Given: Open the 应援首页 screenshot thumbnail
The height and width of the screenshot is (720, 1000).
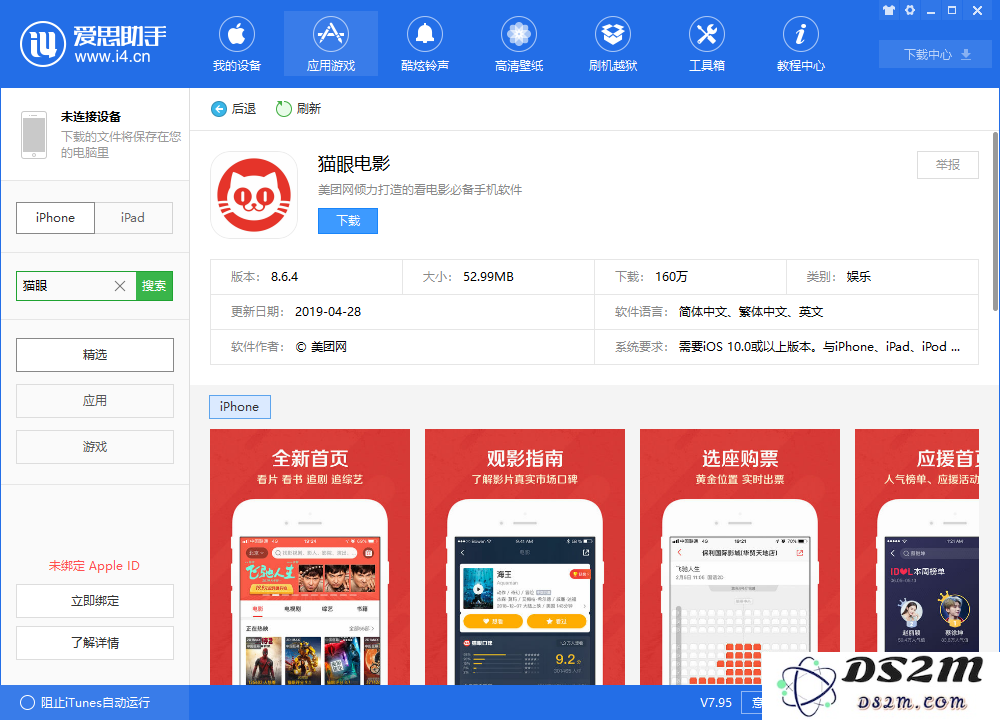Looking at the screenshot, I should pos(917,541).
